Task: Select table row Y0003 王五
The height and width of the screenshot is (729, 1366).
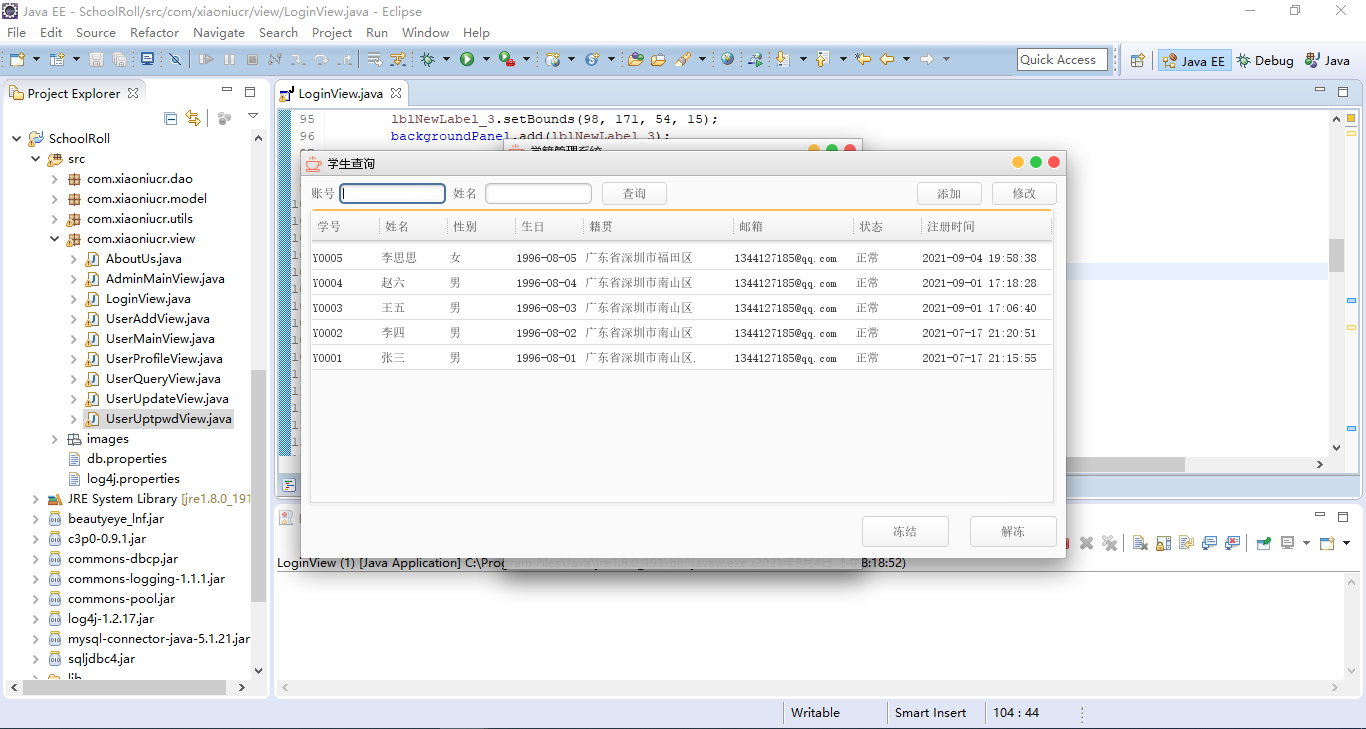Action: pos(681,308)
